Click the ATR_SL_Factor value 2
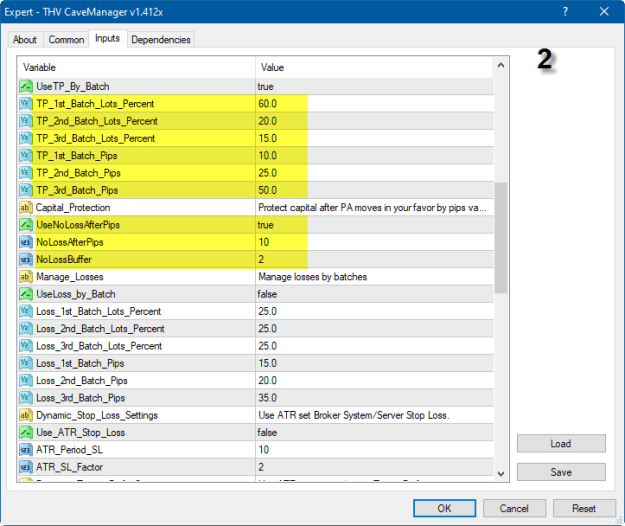Image resolution: width=625 pixels, height=526 pixels. pos(261,467)
